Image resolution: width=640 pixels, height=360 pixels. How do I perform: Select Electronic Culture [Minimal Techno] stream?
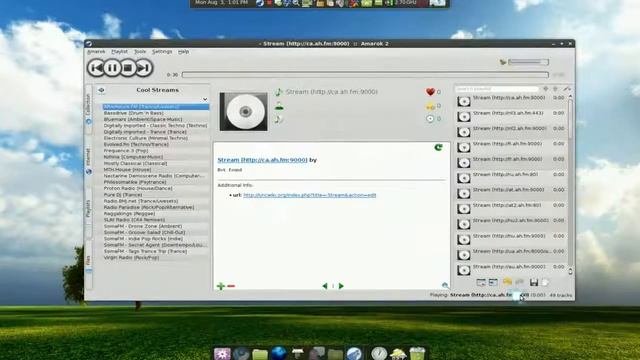click(146, 138)
